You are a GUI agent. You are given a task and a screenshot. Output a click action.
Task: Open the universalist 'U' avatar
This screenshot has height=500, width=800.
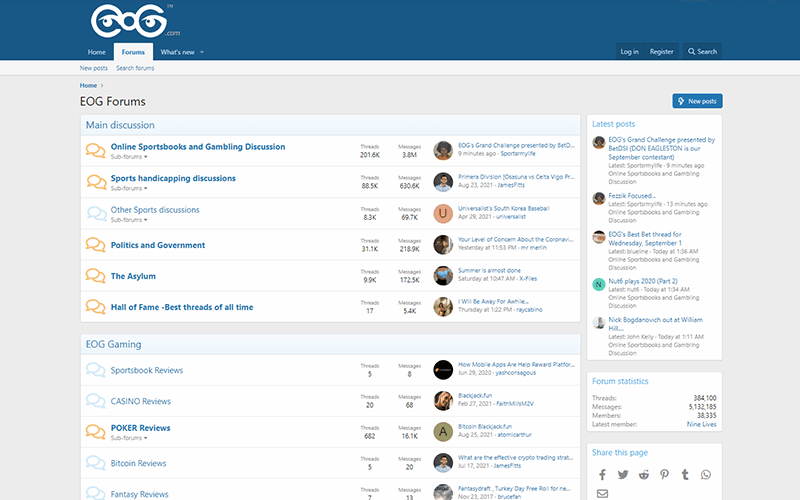tap(443, 213)
